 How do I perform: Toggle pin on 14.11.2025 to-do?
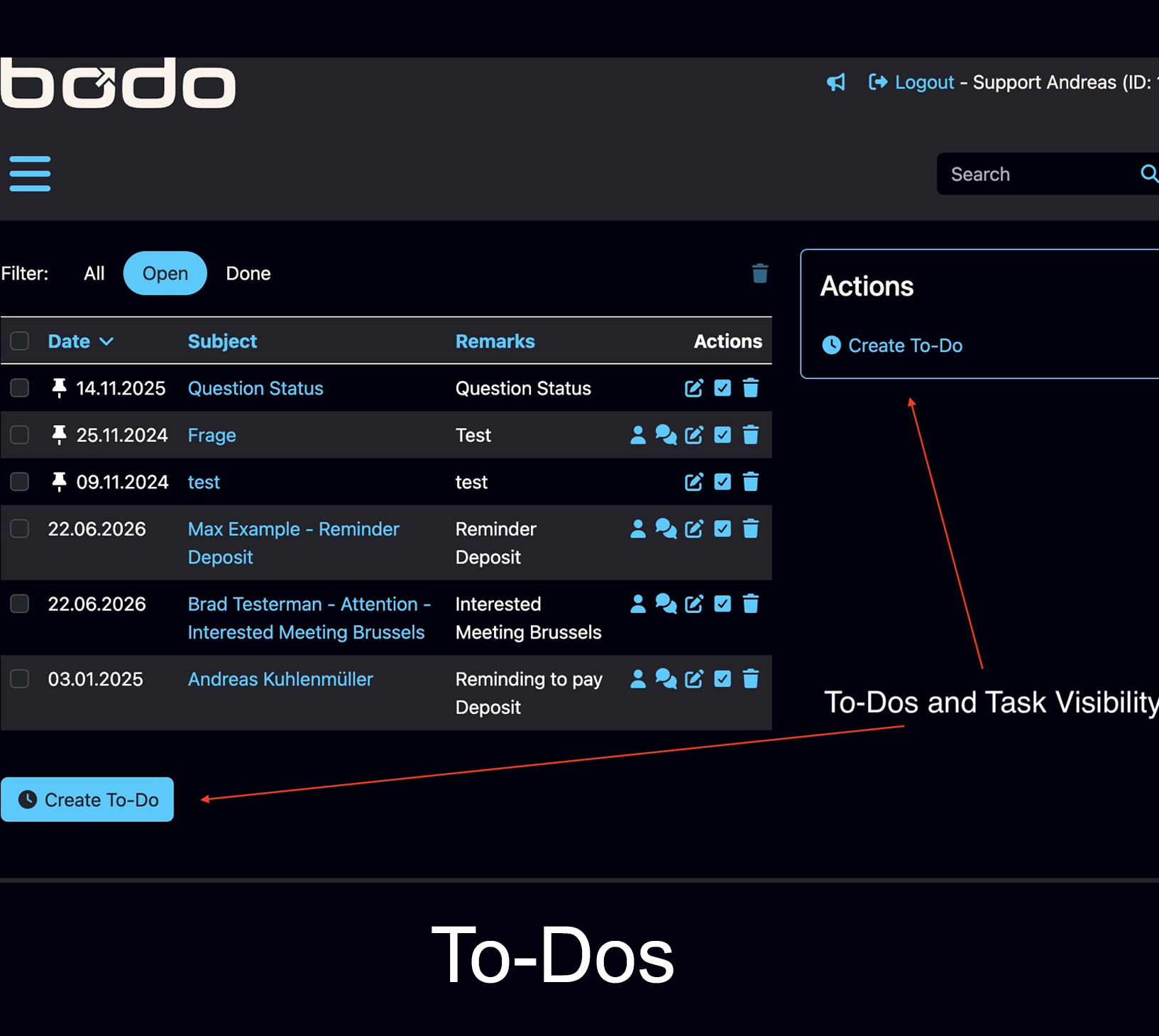[x=60, y=388]
